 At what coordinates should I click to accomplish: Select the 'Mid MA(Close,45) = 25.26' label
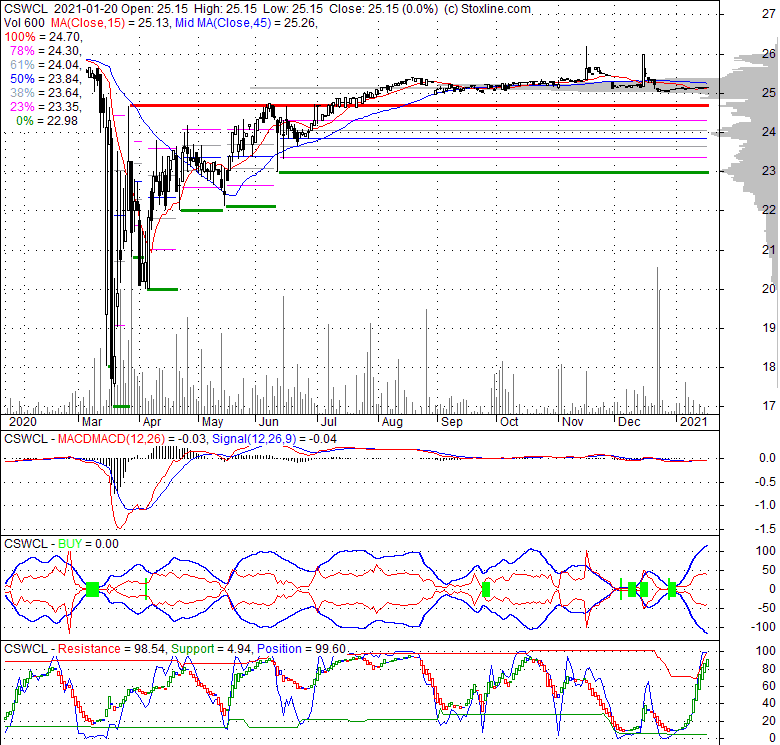[245, 23]
